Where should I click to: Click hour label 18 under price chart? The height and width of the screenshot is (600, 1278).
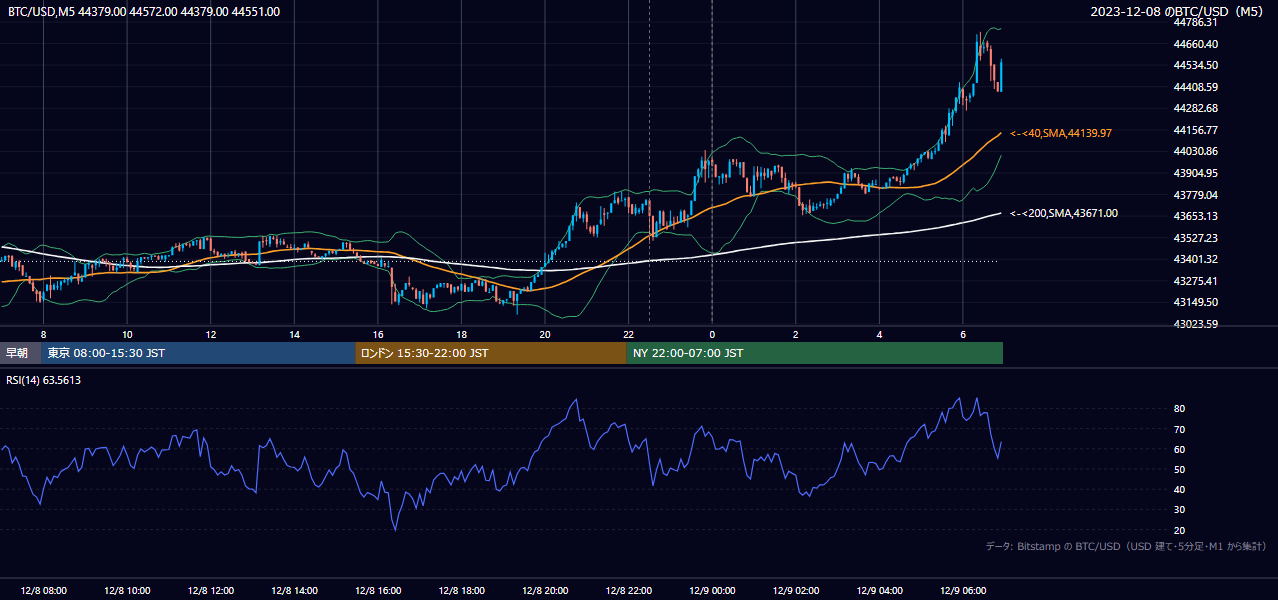[461, 334]
